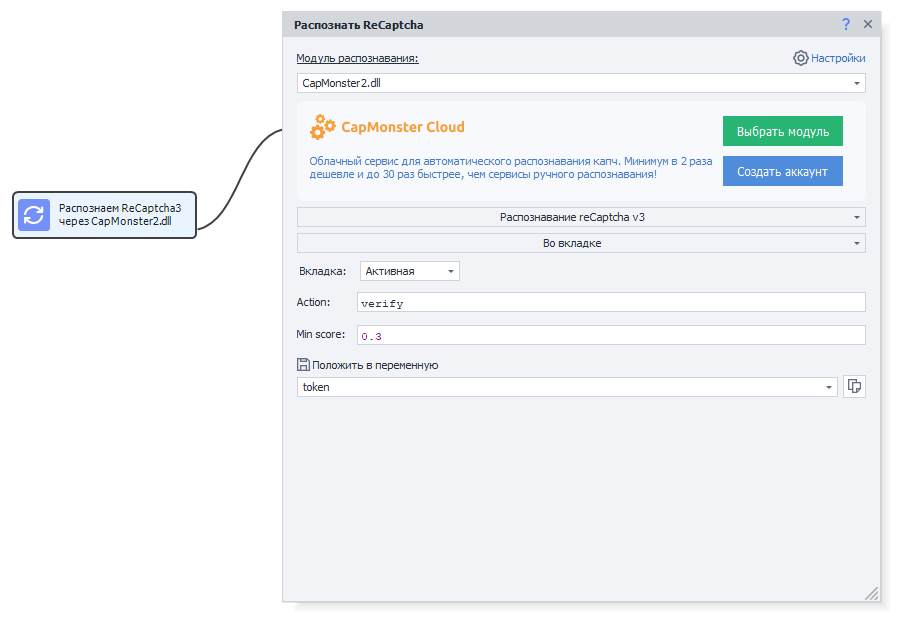This screenshot has height=620, width=900.
Task: Click the settings gear icon
Action: (x=800, y=58)
